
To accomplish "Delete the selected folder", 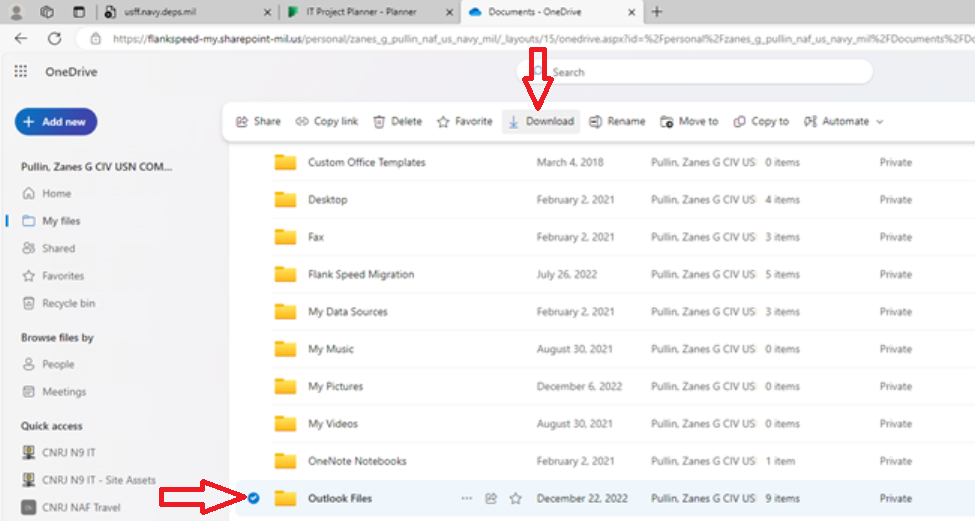I will click(x=397, y=121).
